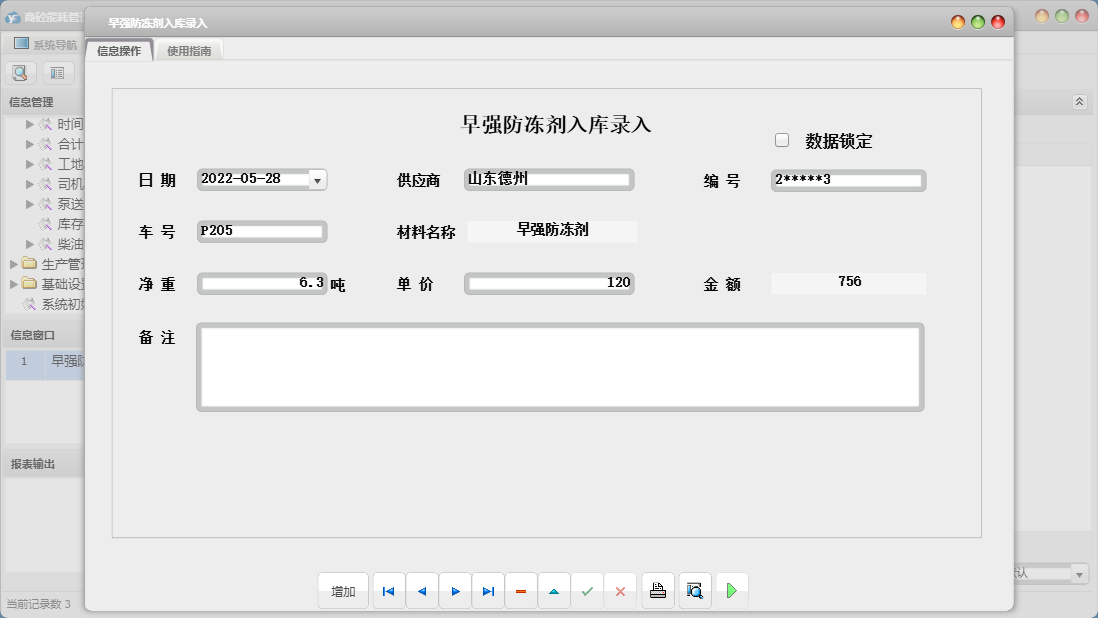Click the 增加 button
1098x618 pixels.
tap(343, 591)
